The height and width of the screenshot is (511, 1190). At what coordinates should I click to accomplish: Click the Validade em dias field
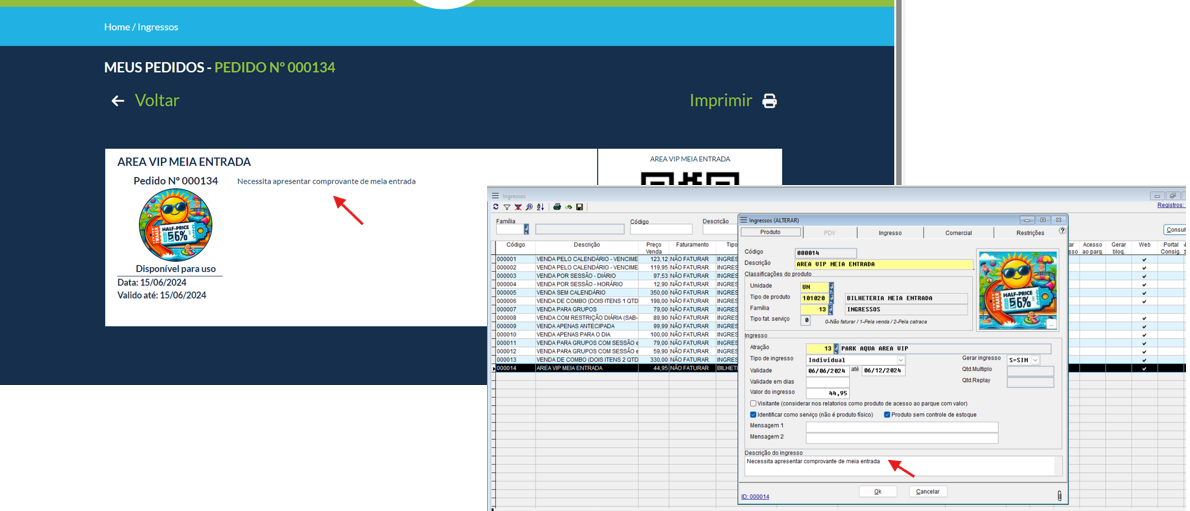click(x=826, y=382)
